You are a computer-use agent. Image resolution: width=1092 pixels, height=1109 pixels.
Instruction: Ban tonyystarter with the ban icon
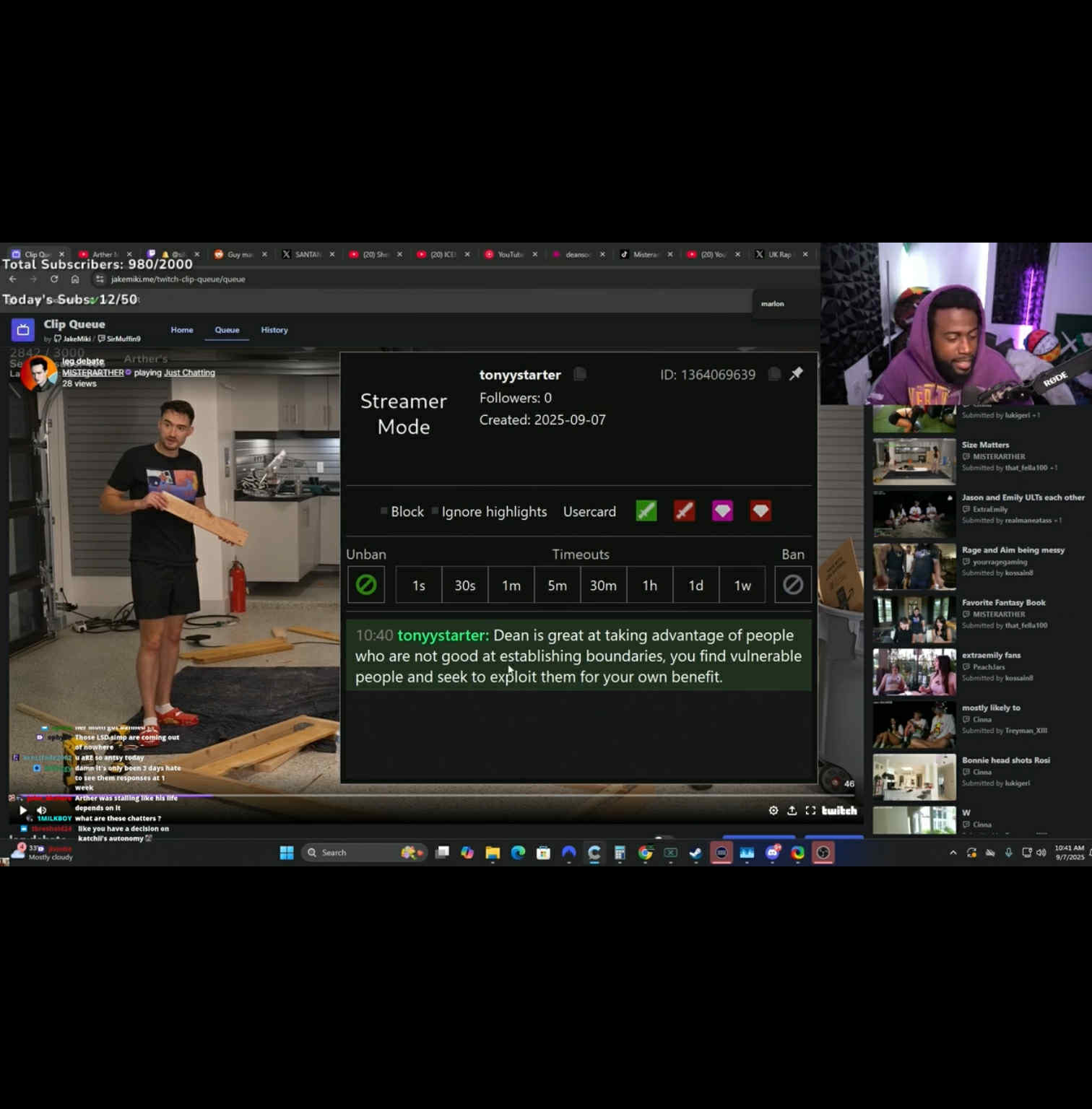[x=793, y=585]
